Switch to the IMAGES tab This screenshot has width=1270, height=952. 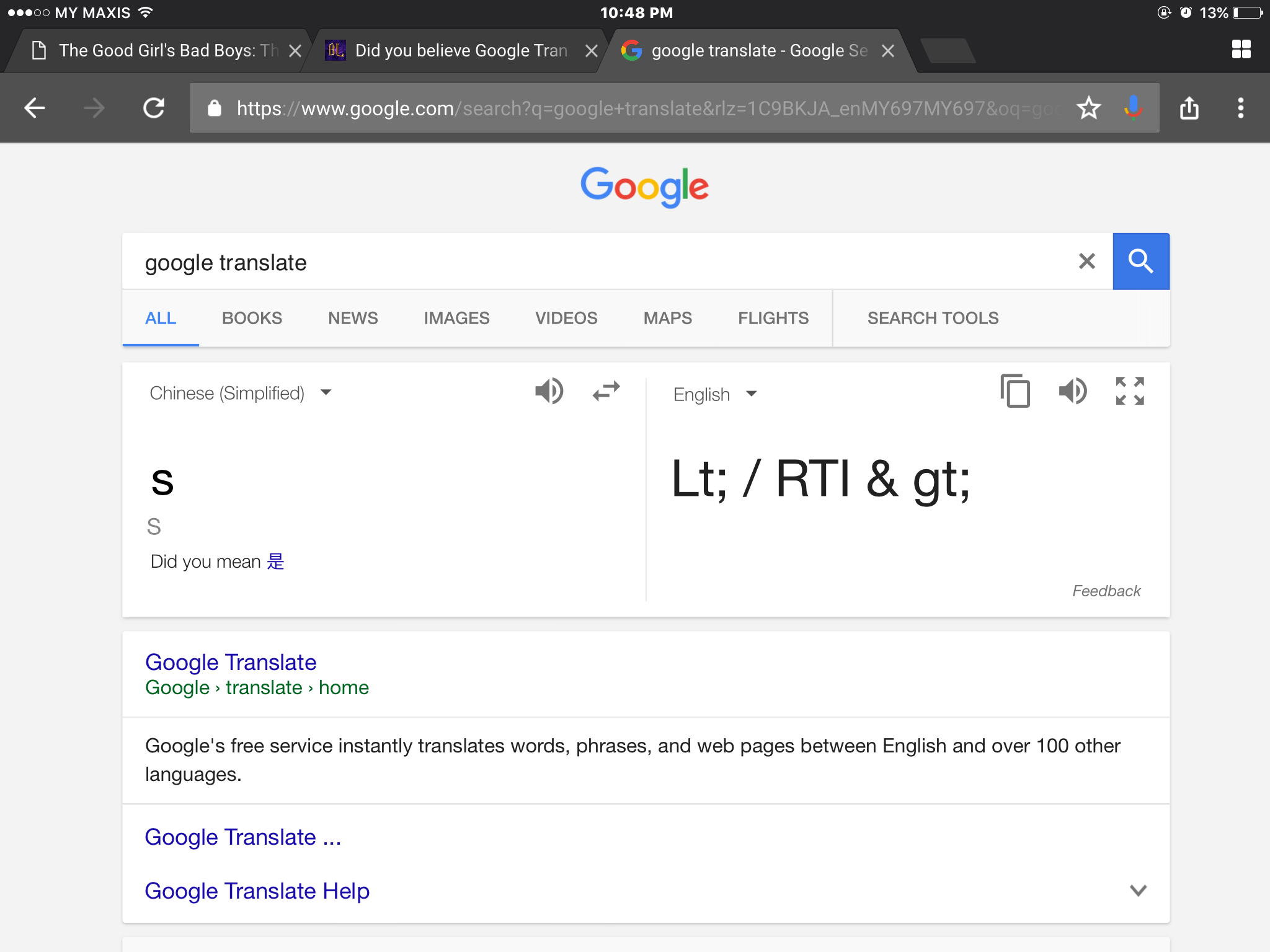click(456, 318)
